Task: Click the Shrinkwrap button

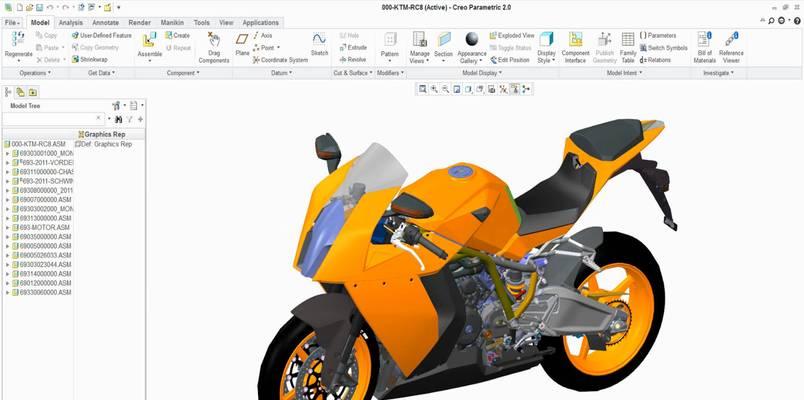Action: 90,59
